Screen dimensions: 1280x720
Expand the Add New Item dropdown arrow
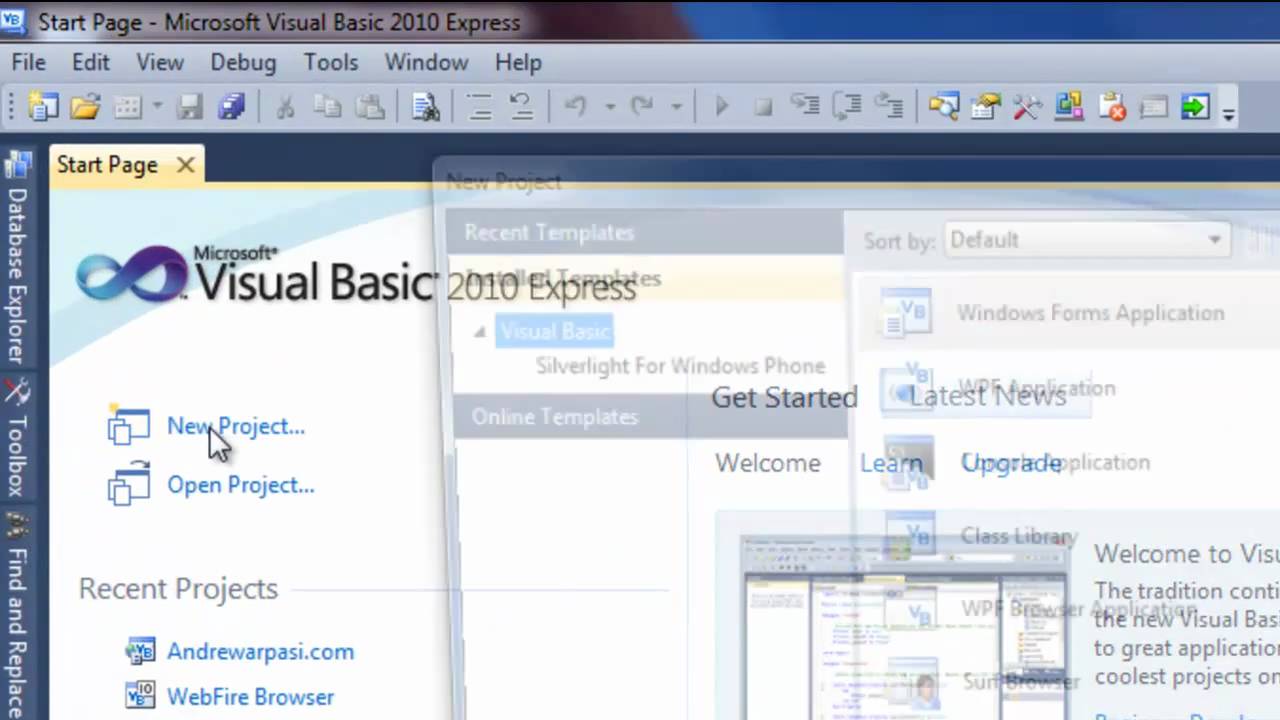[157, 106]
